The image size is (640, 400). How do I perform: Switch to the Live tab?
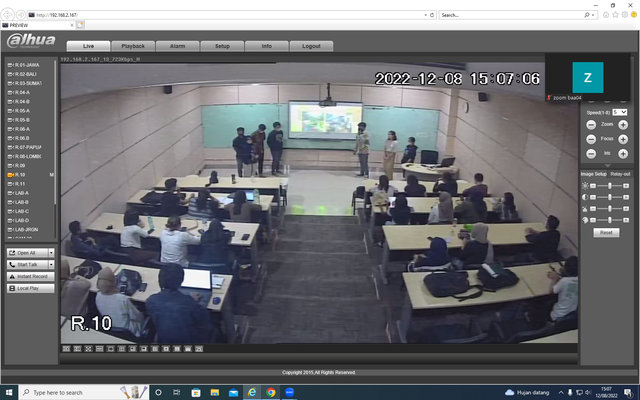click(88, 46)
